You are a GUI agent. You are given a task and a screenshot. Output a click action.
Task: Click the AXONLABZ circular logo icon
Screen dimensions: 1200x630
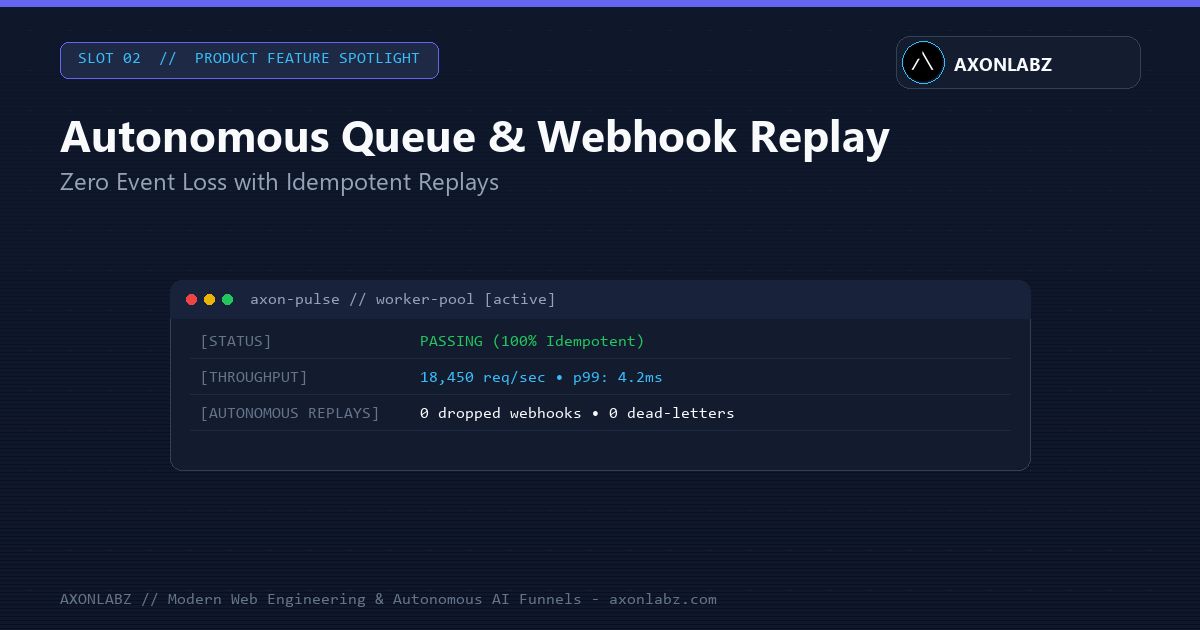[923, 63]
